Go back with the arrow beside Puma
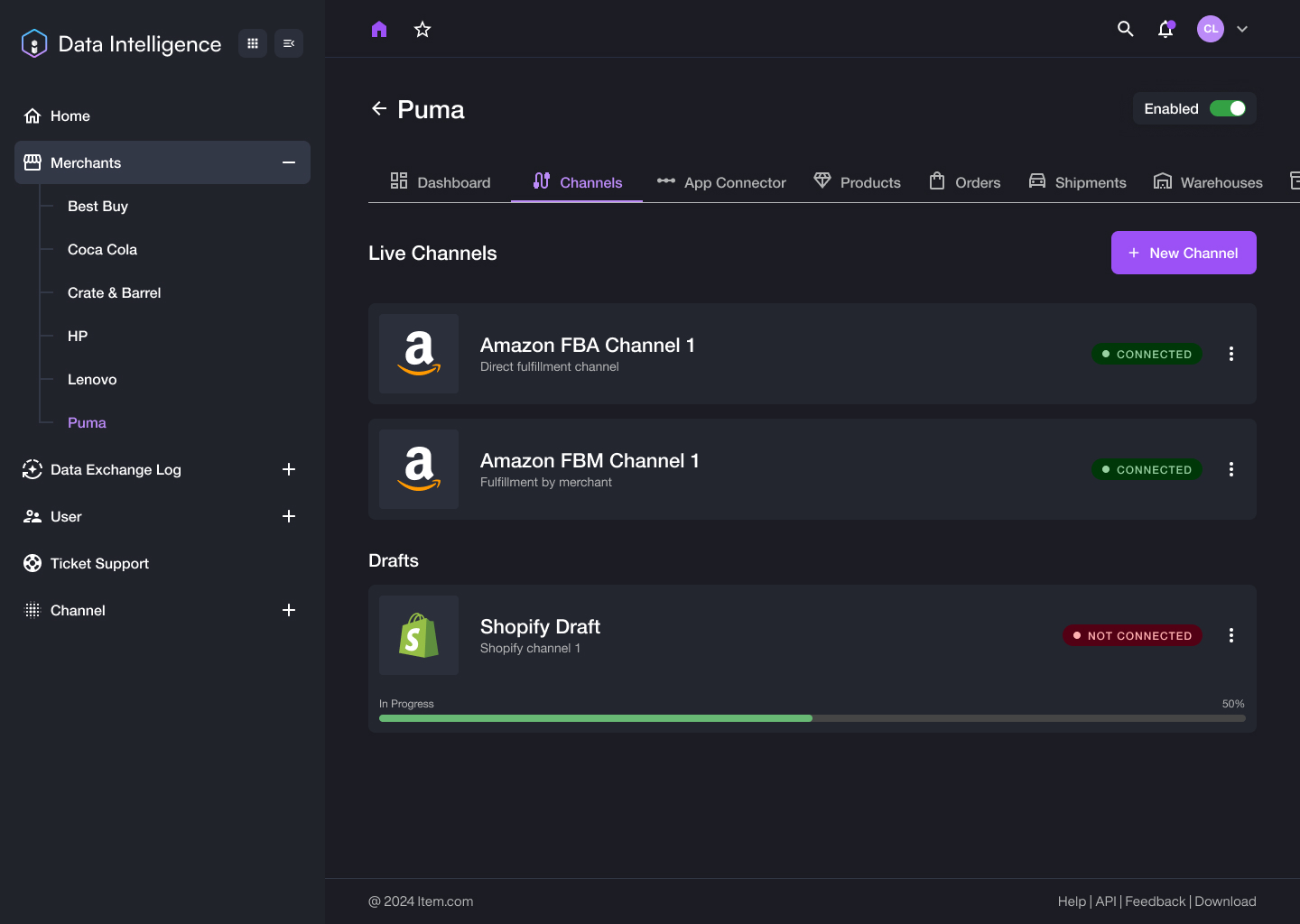The width and height of the screenshot is (1300, 924). click(x=379, y=108)
